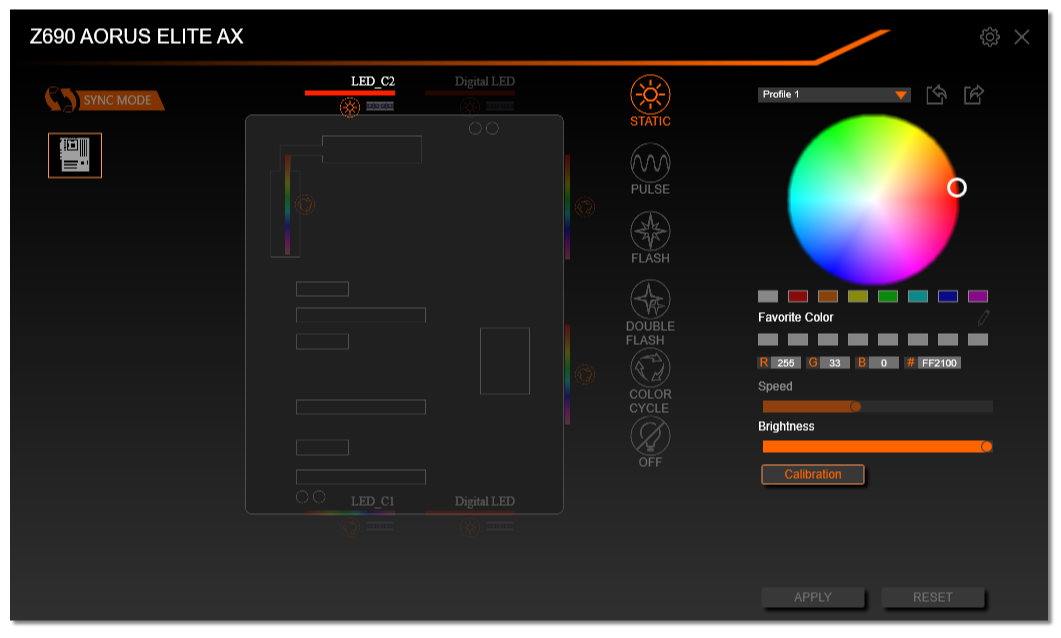Click the lower right rainbow LED strip
The image size is (1061, 638).
click(x=567, y=374)
